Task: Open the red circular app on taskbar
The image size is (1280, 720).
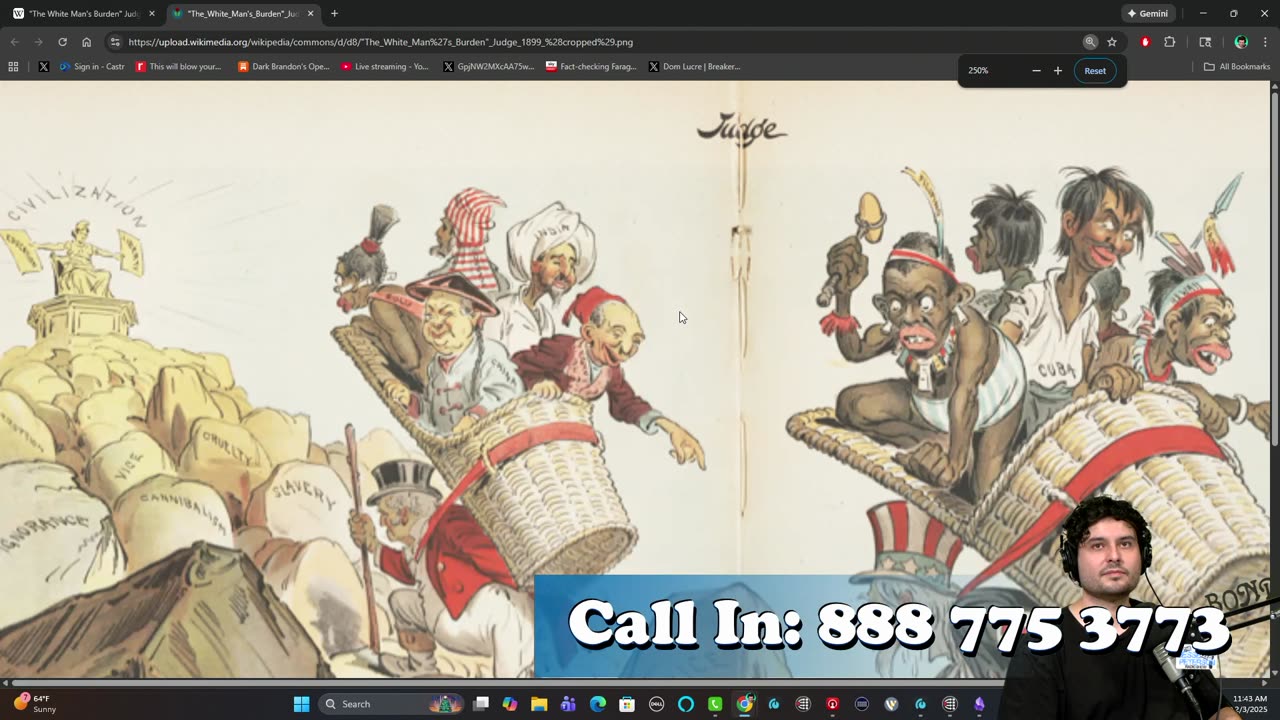Action: click(832, 704)
